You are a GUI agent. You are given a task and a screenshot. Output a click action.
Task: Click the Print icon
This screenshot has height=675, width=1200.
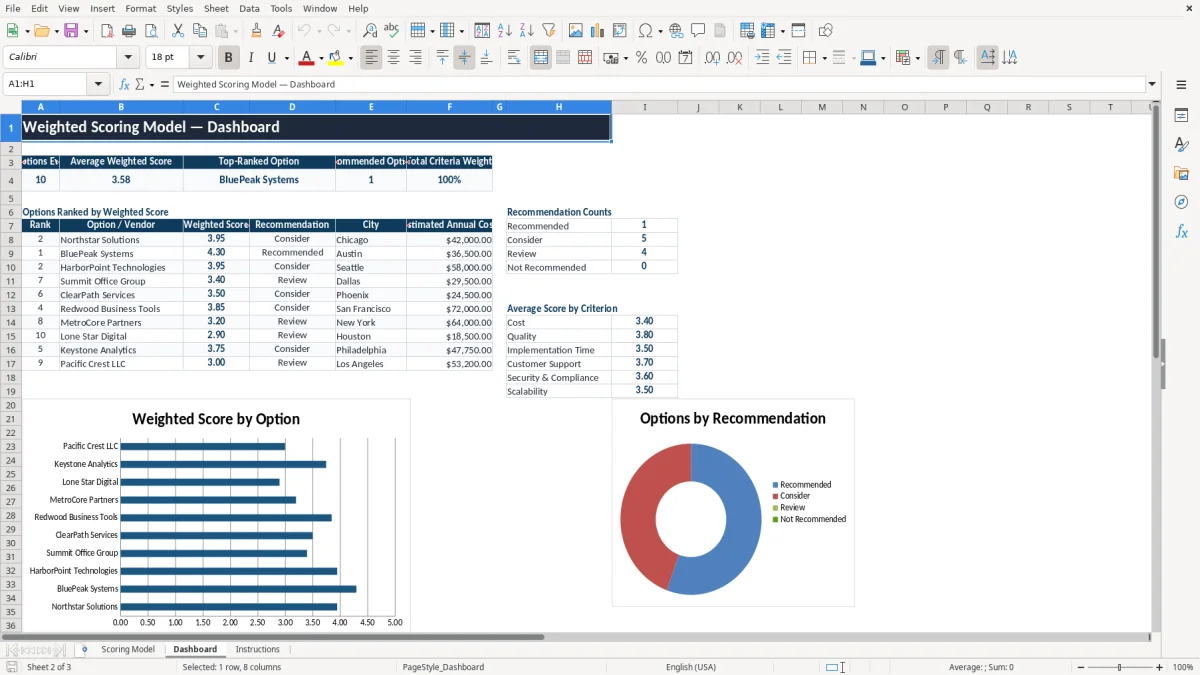coord(129,31)
